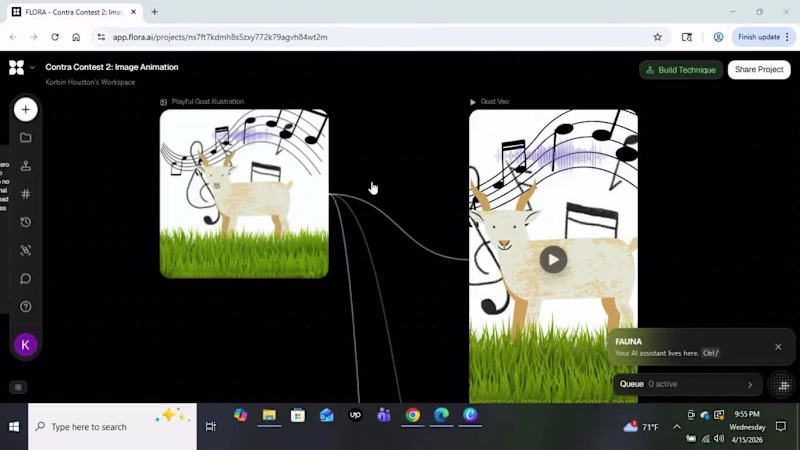
Task: Click the clock showing 9:55 PM
Action: [747, 414]
